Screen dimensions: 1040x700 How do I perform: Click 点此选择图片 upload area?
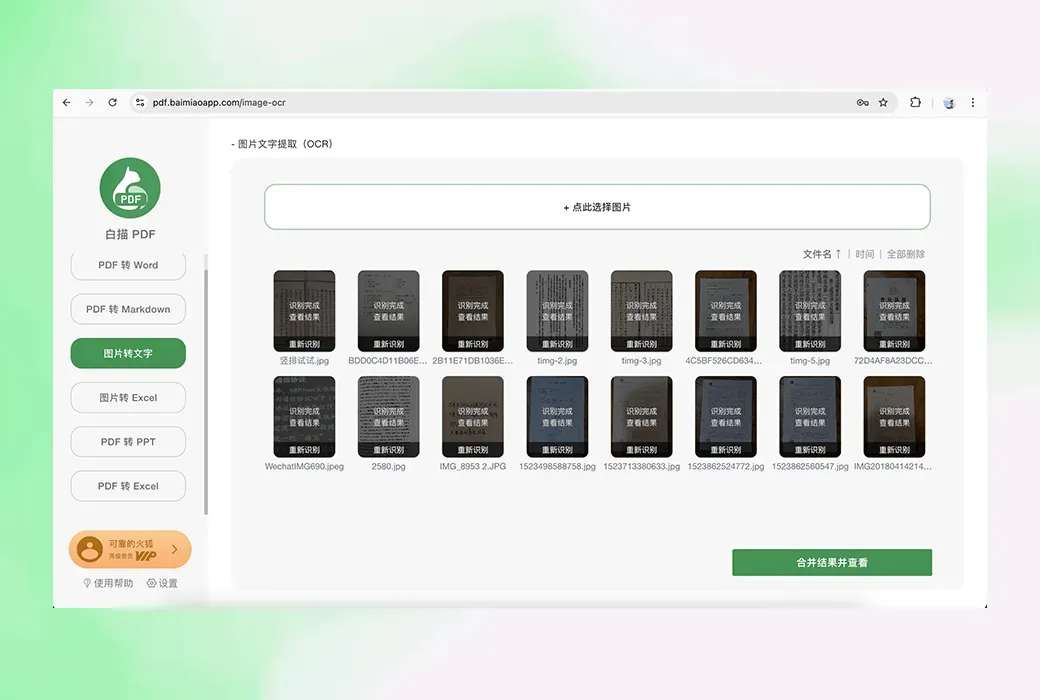tap(597, 207)
